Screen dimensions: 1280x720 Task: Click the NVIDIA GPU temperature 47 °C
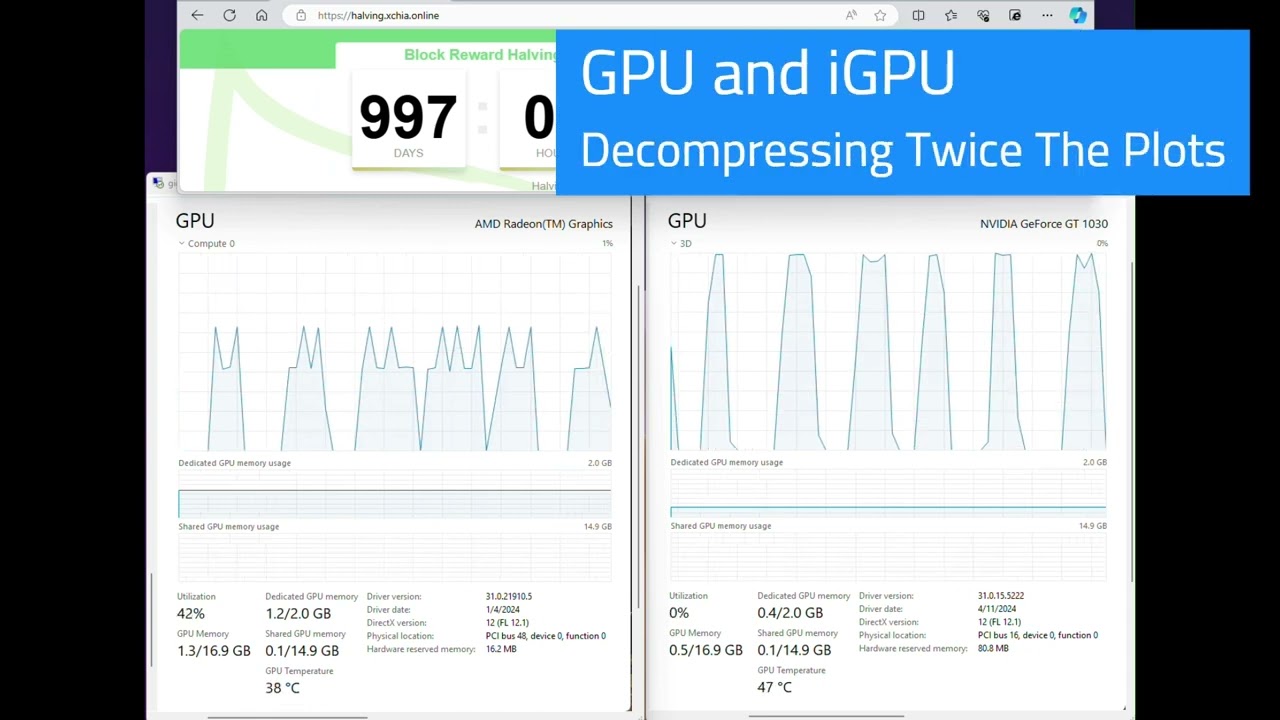tap(774, 687)
